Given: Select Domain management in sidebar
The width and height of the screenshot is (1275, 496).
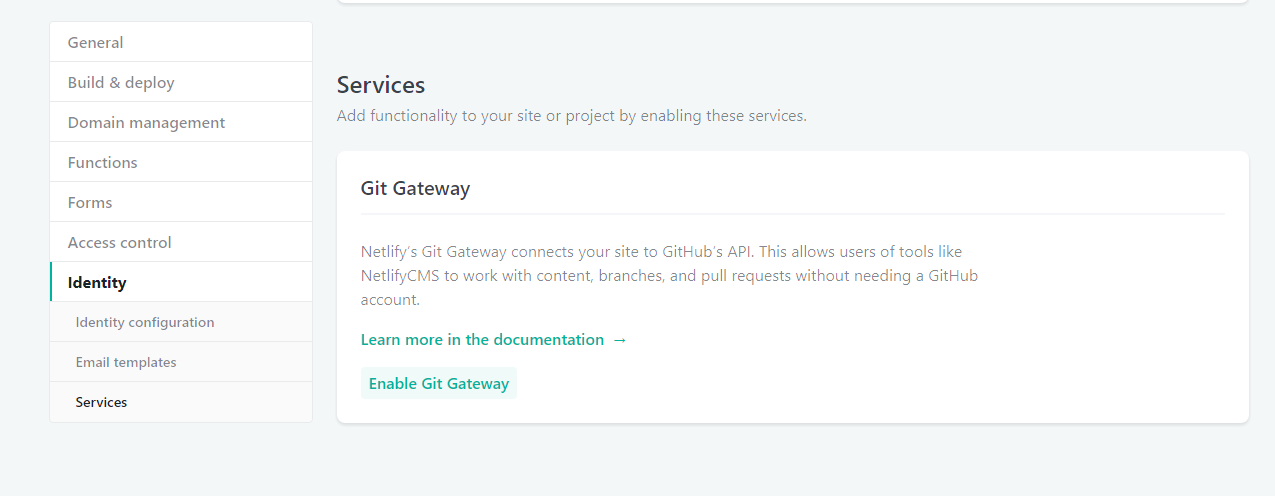Looking at the screenshot, I should [146, 123].
